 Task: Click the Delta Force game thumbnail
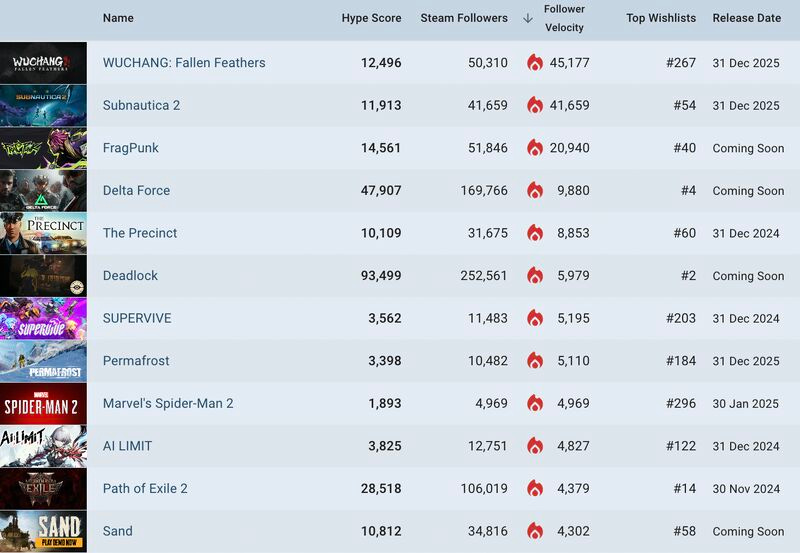tap(43, 191)
